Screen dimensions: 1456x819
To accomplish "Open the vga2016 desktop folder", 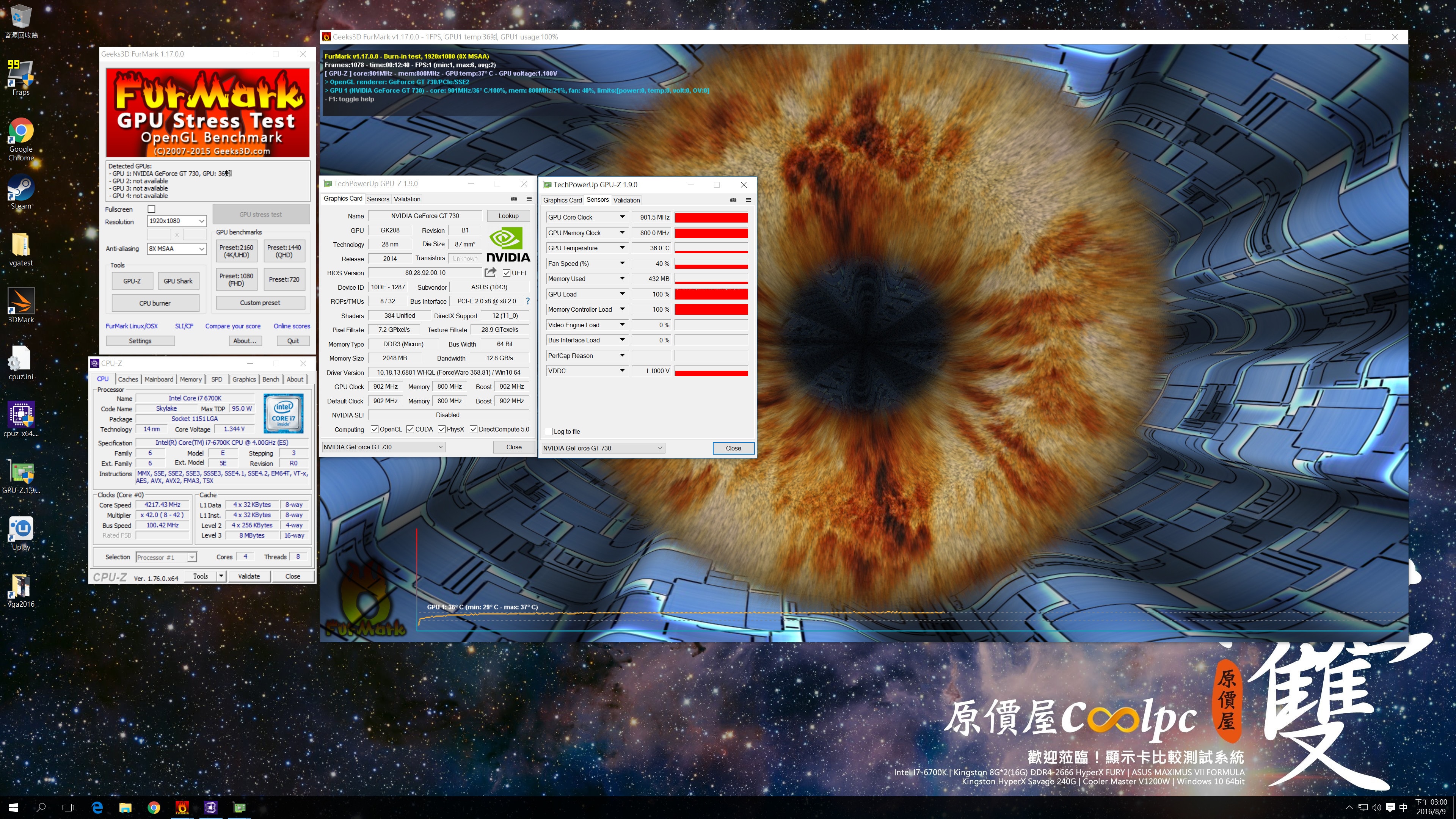I will coord(21,590).
